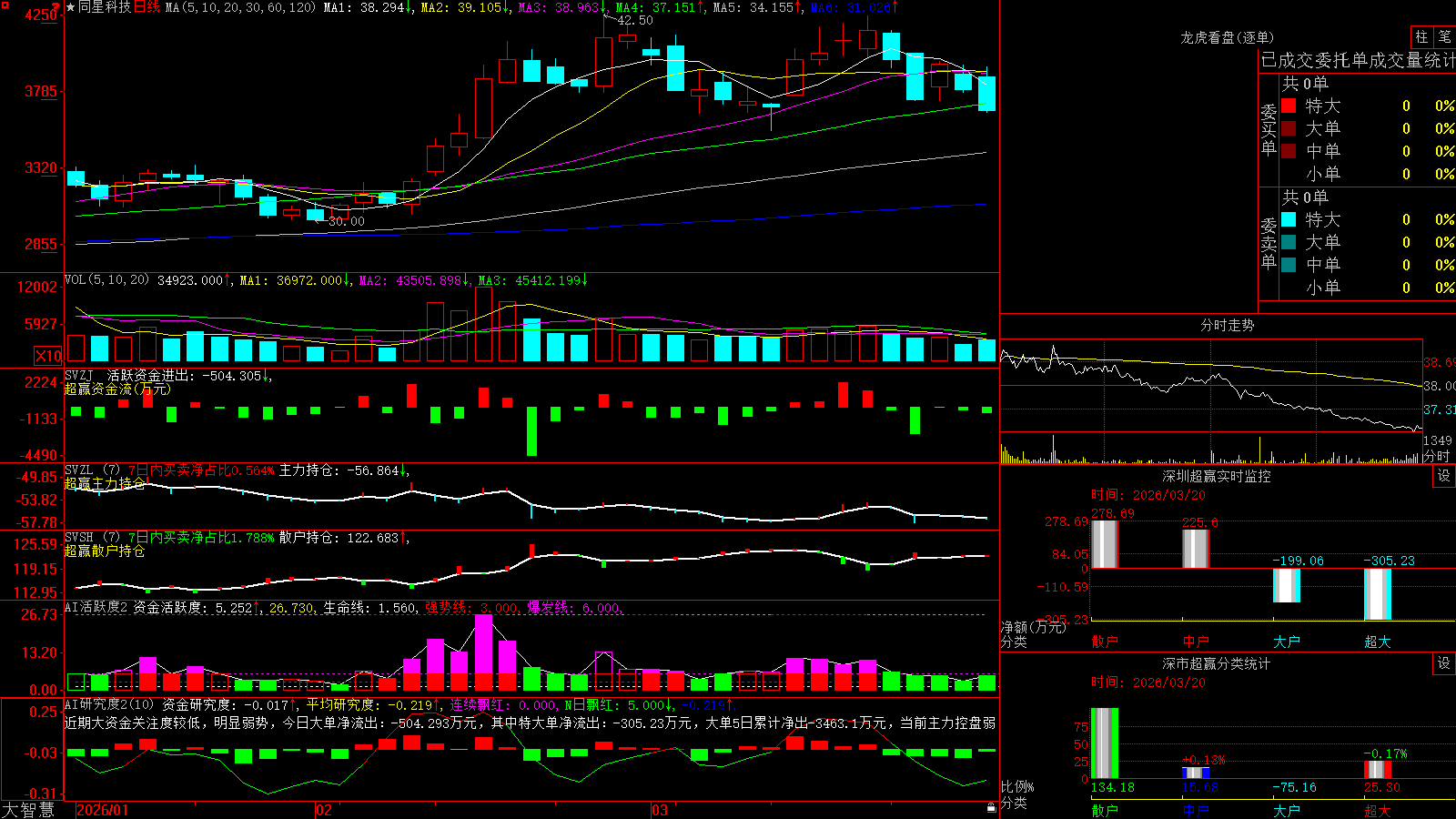Click red 特大 buy-order color swatch
1456x819 pixels.
pyautogui.click(x=1289, y=106)
